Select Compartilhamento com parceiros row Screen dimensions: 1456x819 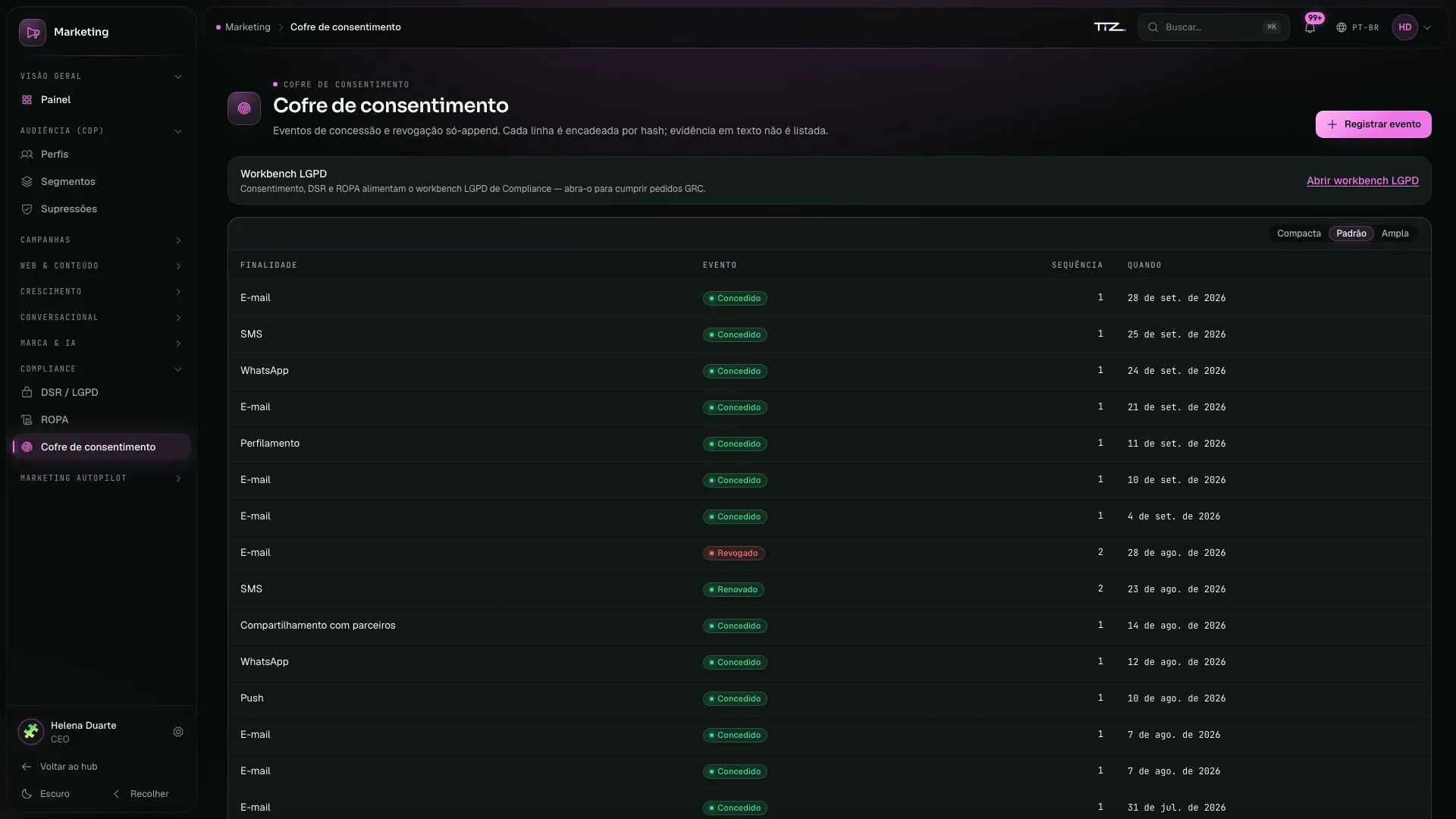click(829, 626)
